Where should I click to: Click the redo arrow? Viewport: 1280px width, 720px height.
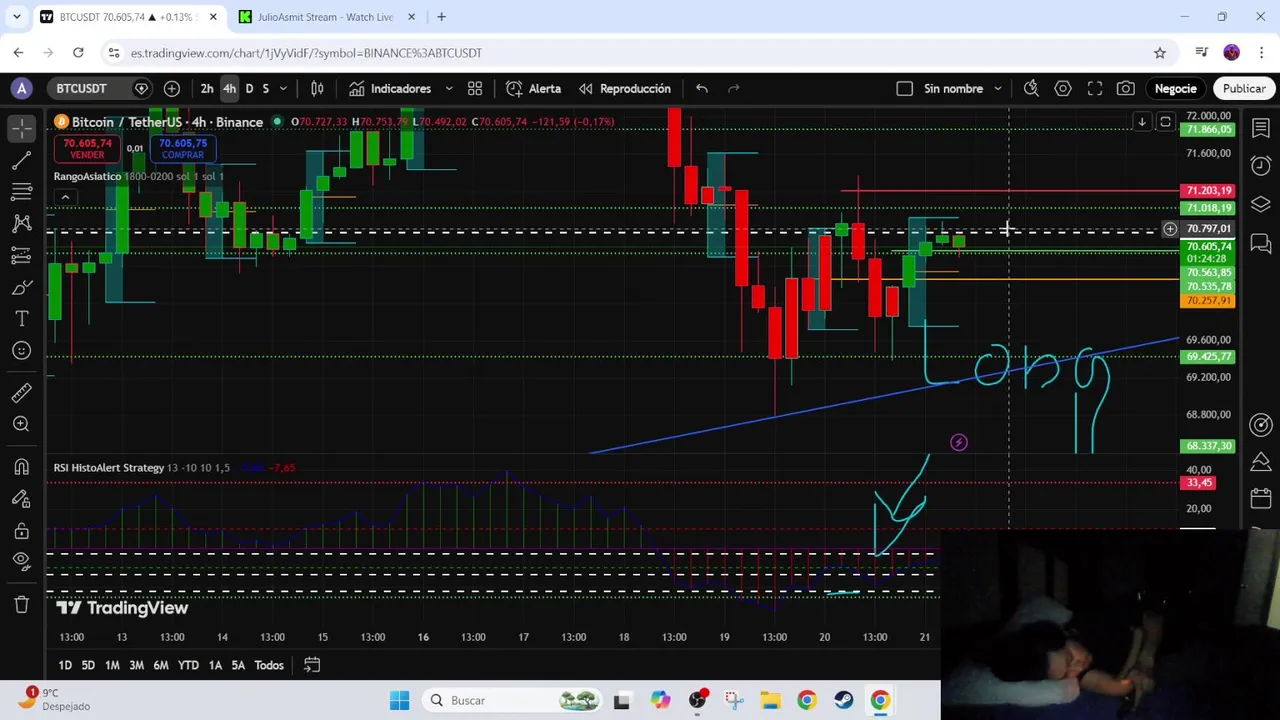[x=734, y=89]
